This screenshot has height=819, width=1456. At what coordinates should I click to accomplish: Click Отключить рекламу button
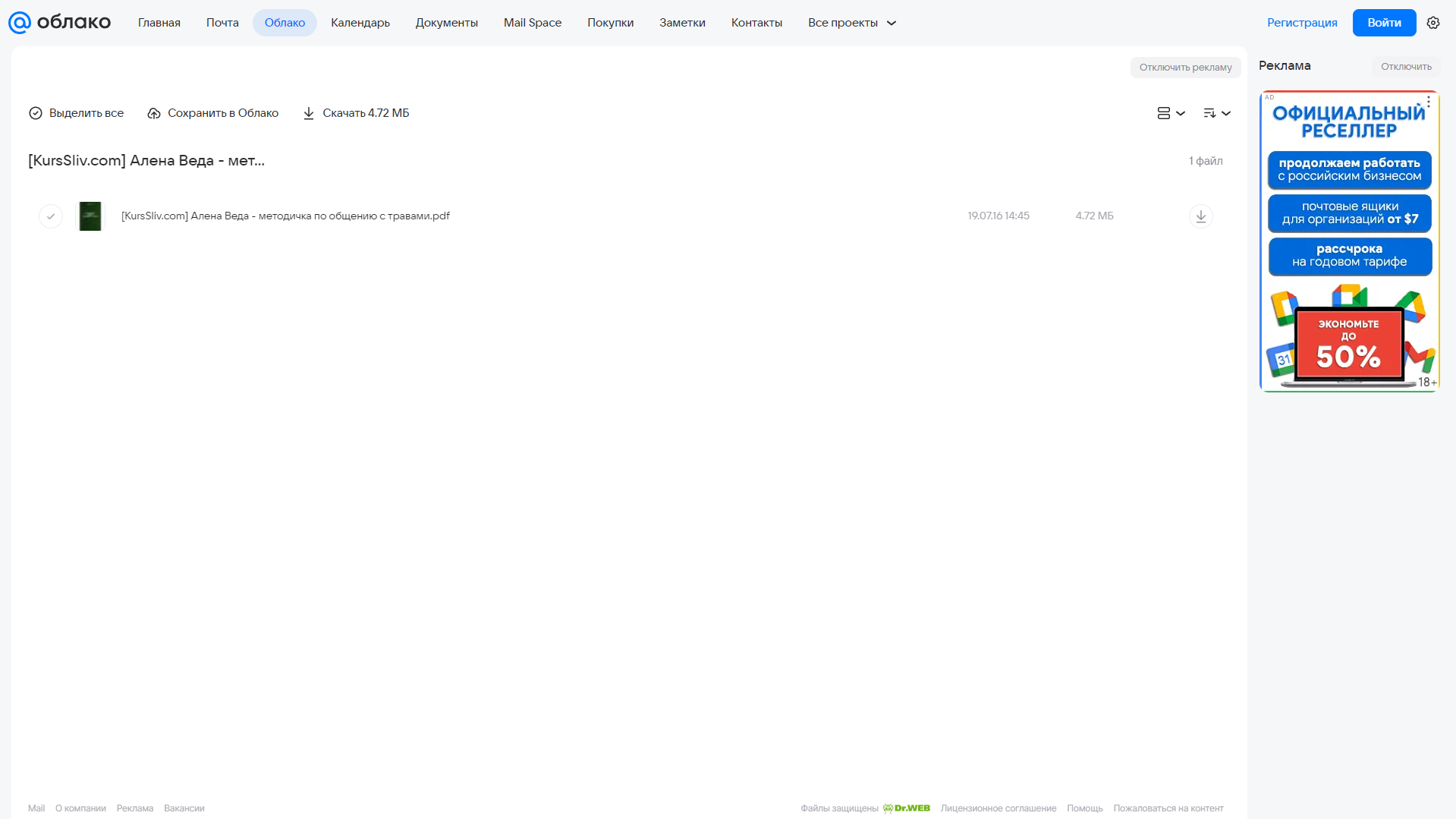1185,68
